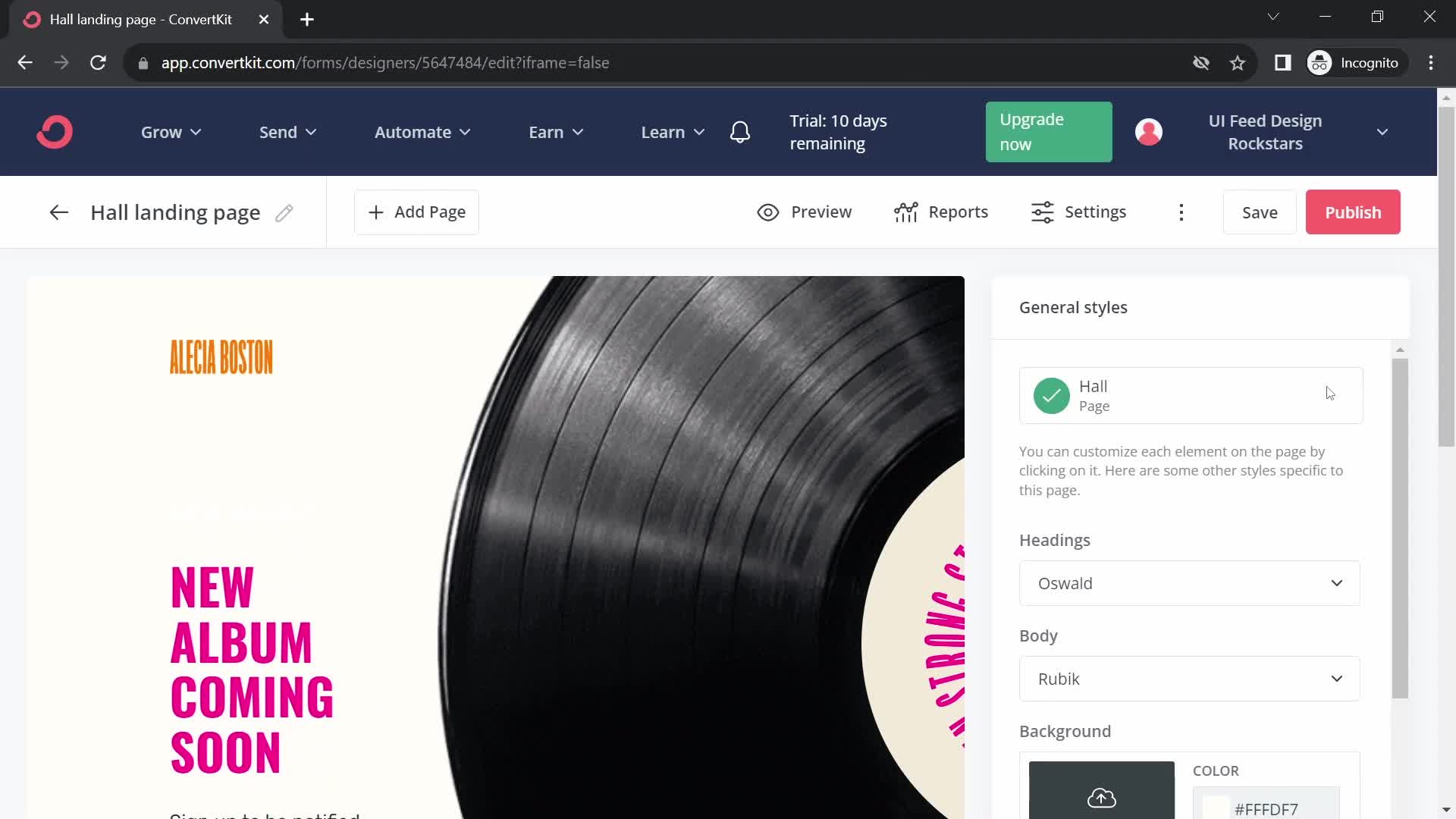Open the Chrome side panel icon
The height and width of the screenshot is (819, 1456).
(1283, 63)
